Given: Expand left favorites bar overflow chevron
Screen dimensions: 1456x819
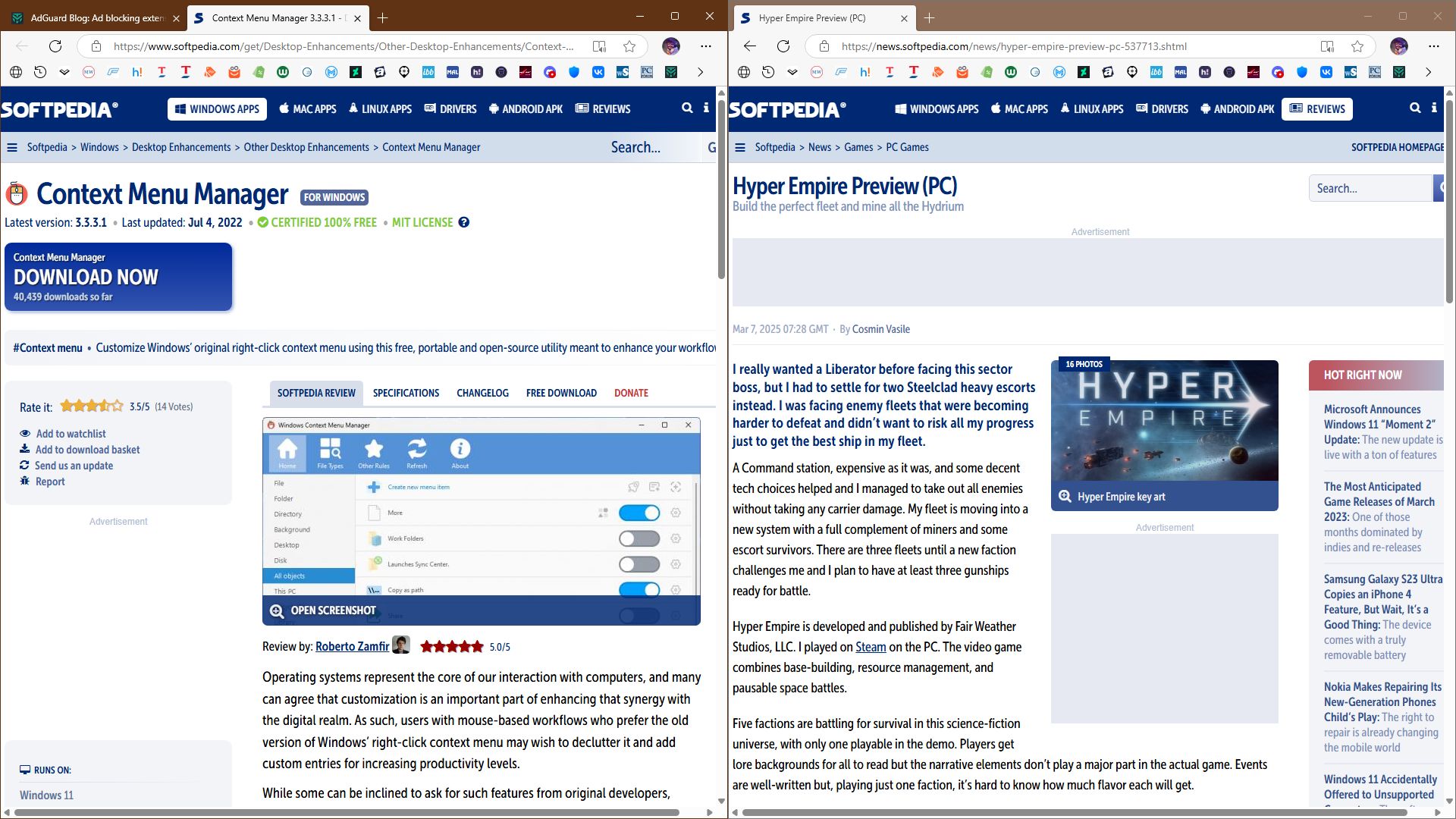Looking at the screenshot, I should (x=700, y=72).
